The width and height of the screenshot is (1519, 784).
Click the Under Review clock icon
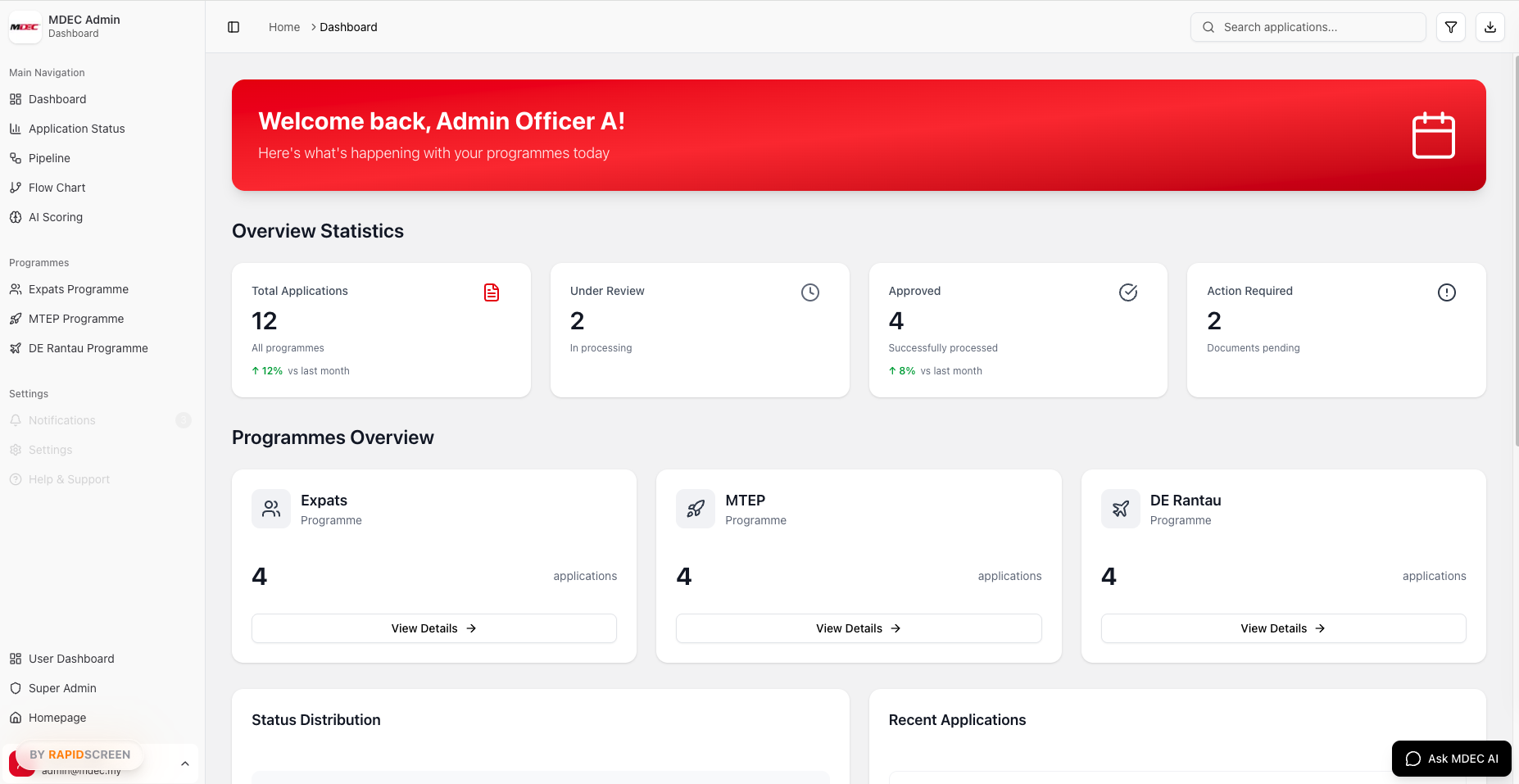(x=809, y=292)
